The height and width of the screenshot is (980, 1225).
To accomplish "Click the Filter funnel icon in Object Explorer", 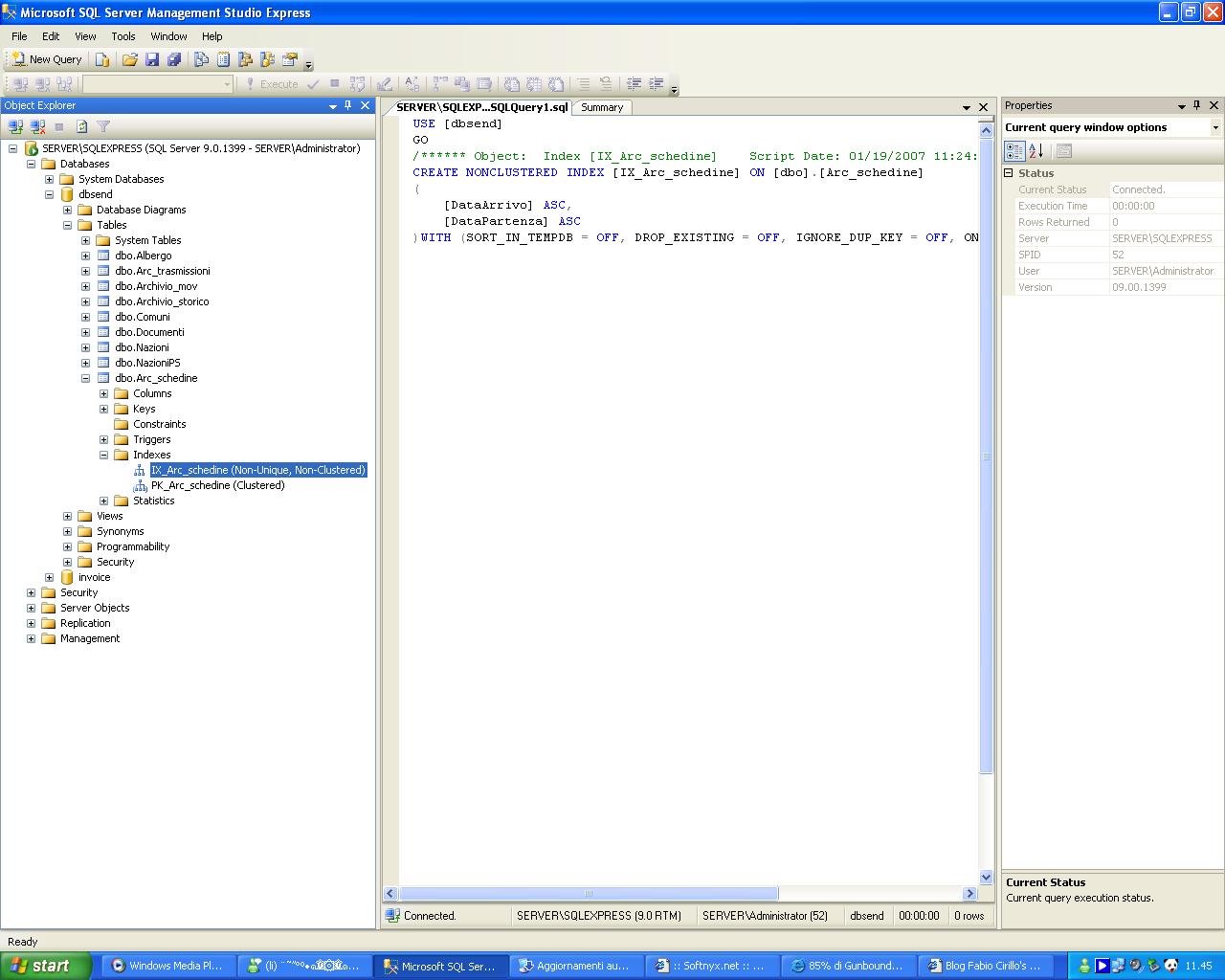I will [103, 126].
